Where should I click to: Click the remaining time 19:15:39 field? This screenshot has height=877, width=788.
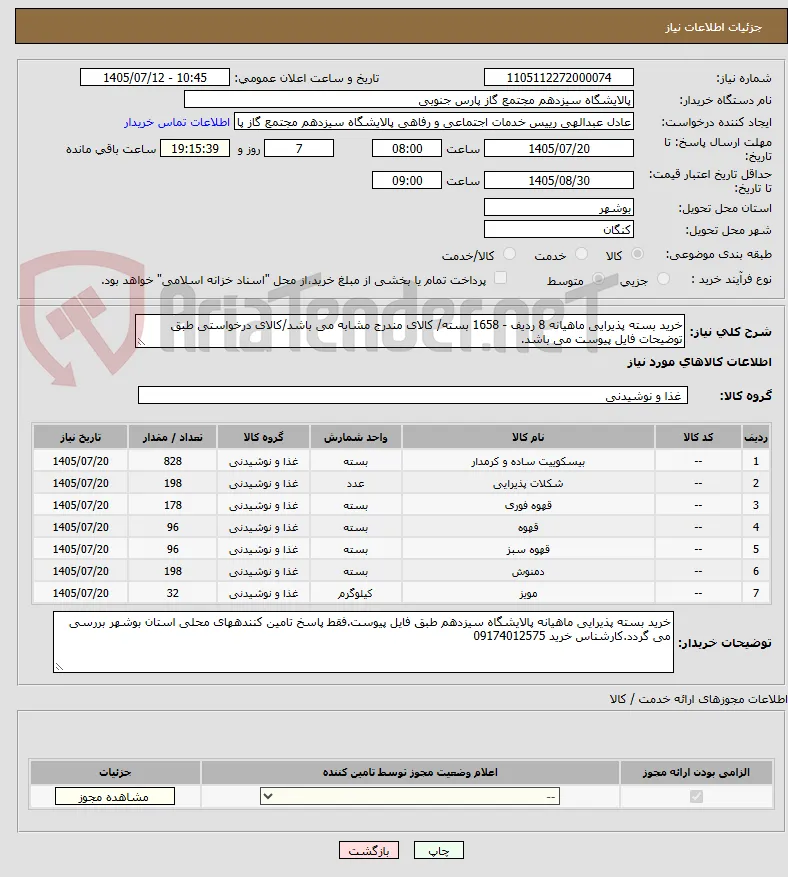[x=195, y=148]
